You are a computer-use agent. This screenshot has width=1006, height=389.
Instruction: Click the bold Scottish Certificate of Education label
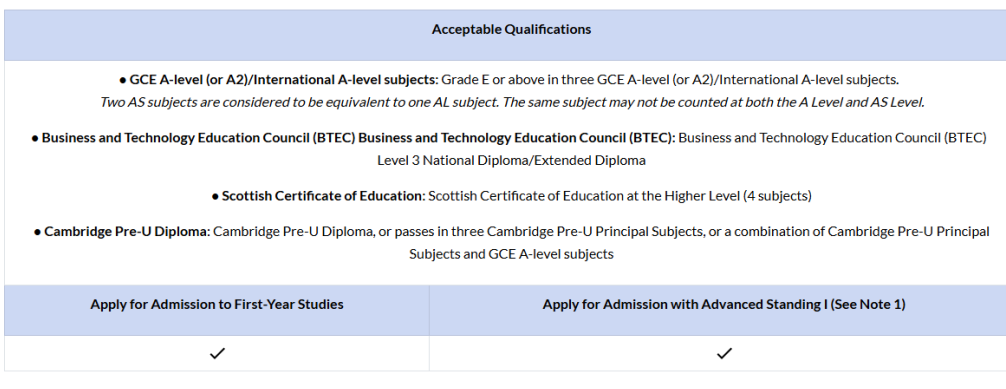pos(323,196)
